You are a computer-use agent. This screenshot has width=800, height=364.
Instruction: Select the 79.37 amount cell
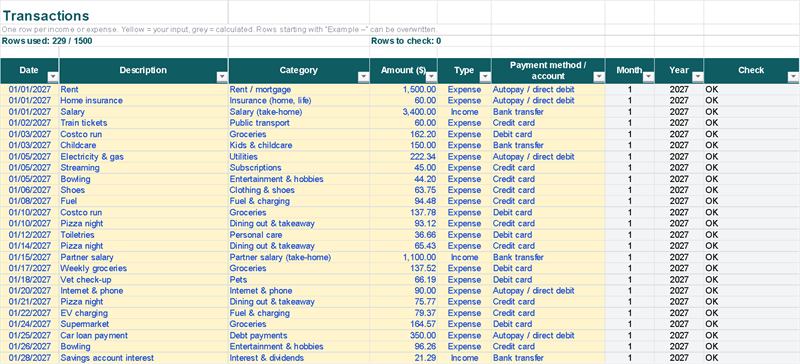tap(404, 313)
